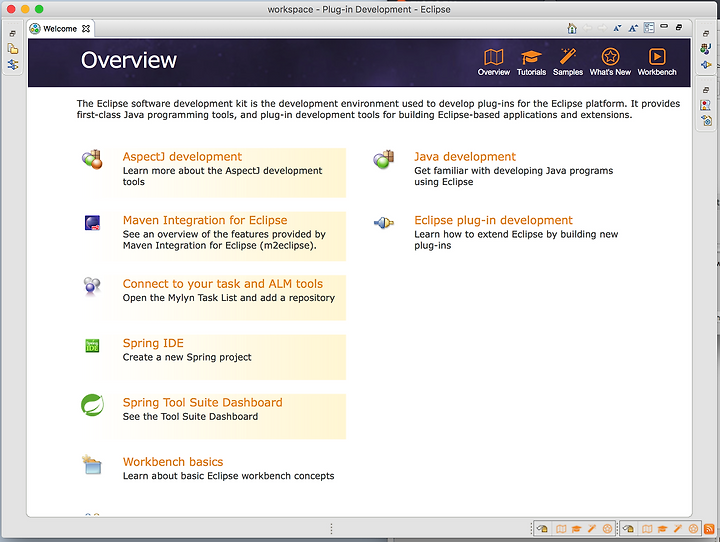
Task: Open the Package Explorer icon in left trim
Action: point(13,49)
